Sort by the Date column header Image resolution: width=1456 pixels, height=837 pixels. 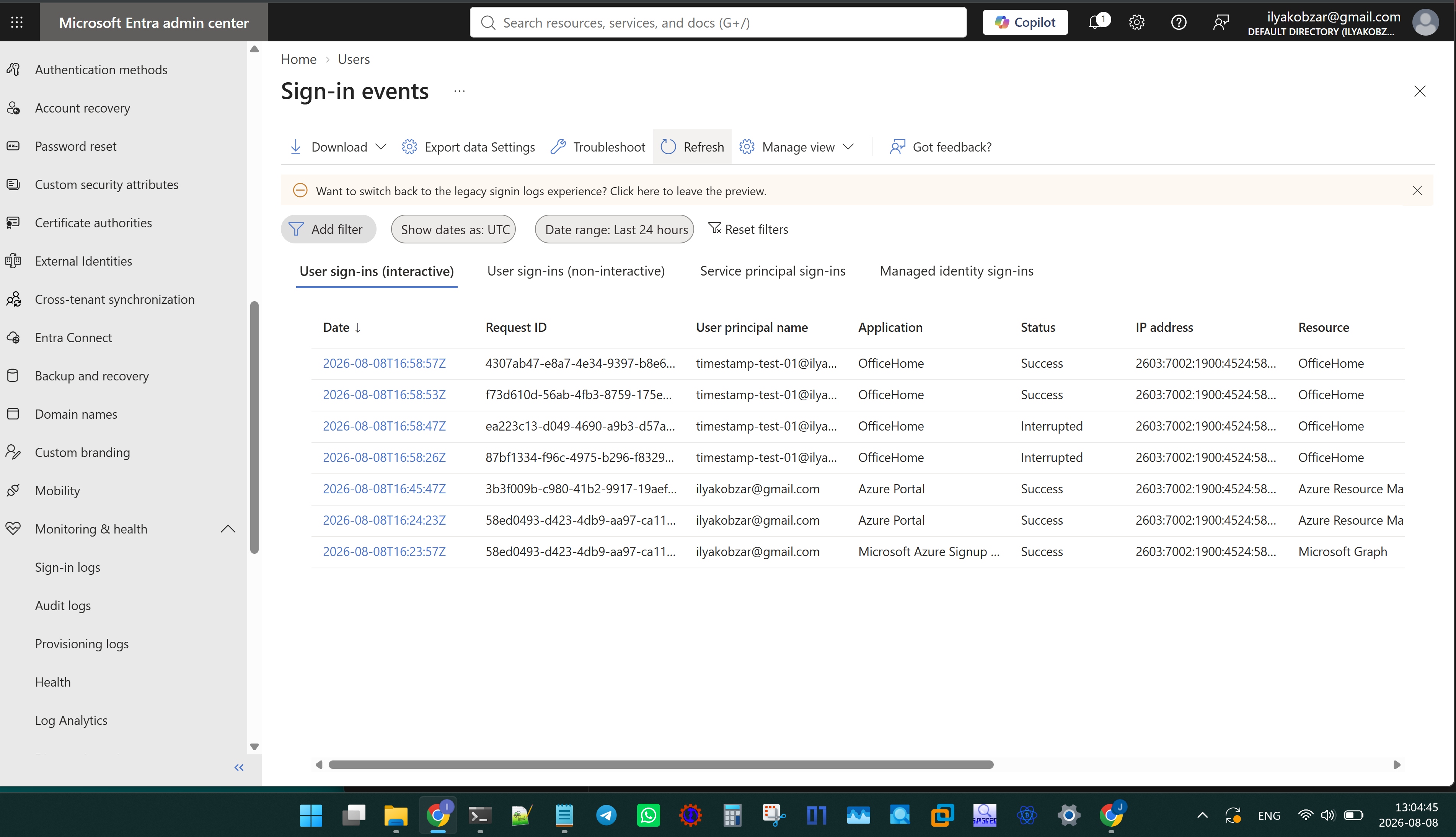342,328
